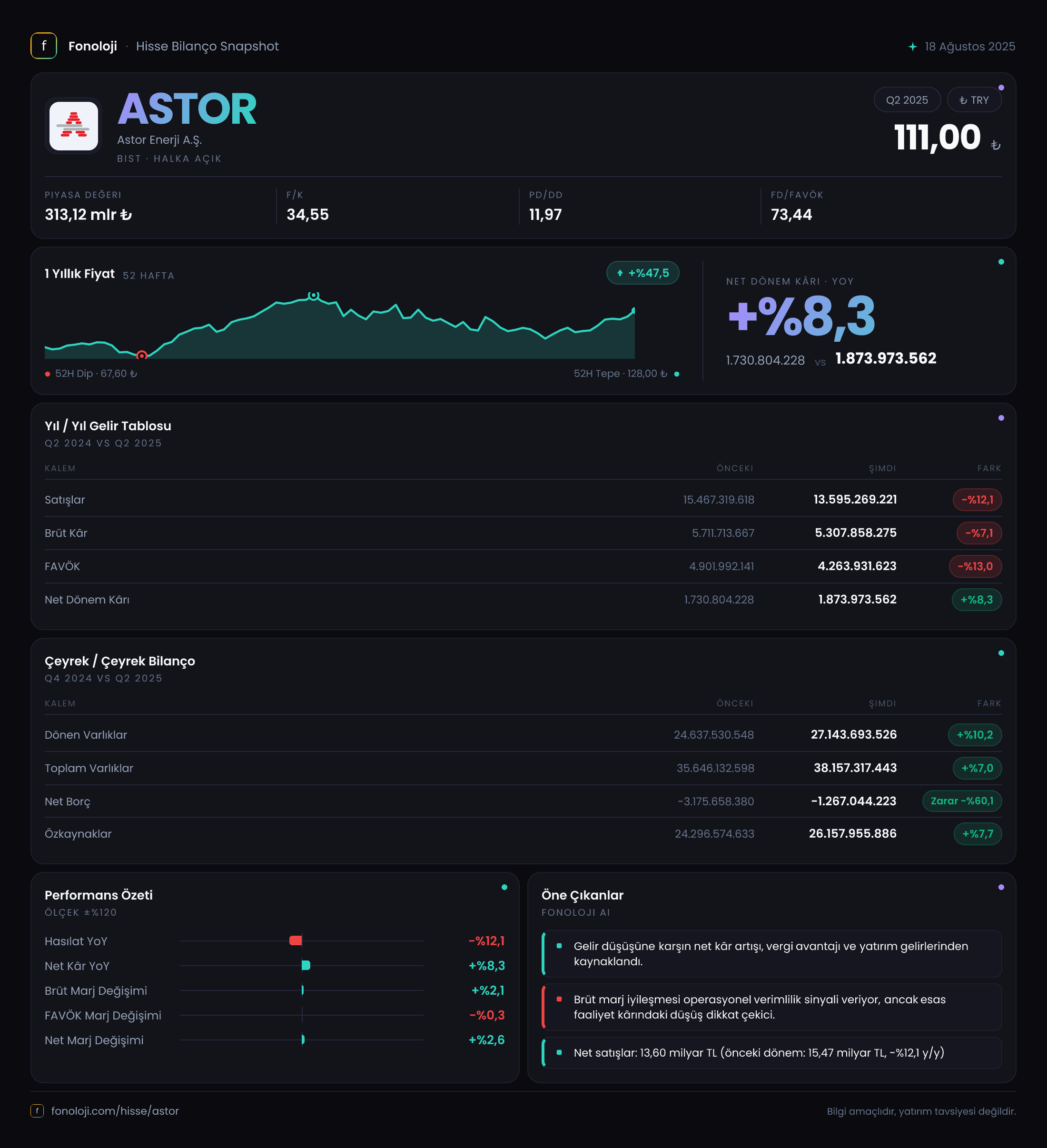Click the Astor Enerji company logo
The width and height of the screenshot is (1047, 1148).
pos(73,126)
